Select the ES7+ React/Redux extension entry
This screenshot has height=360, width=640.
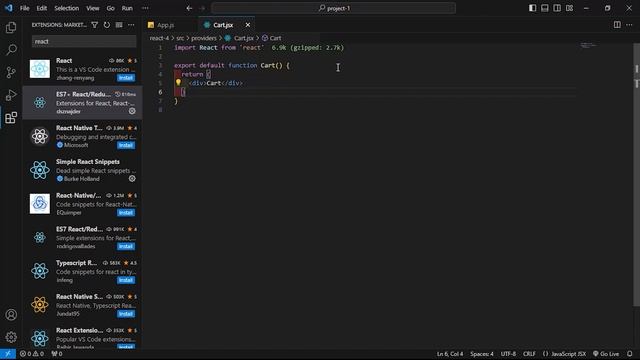click(82, 102)
